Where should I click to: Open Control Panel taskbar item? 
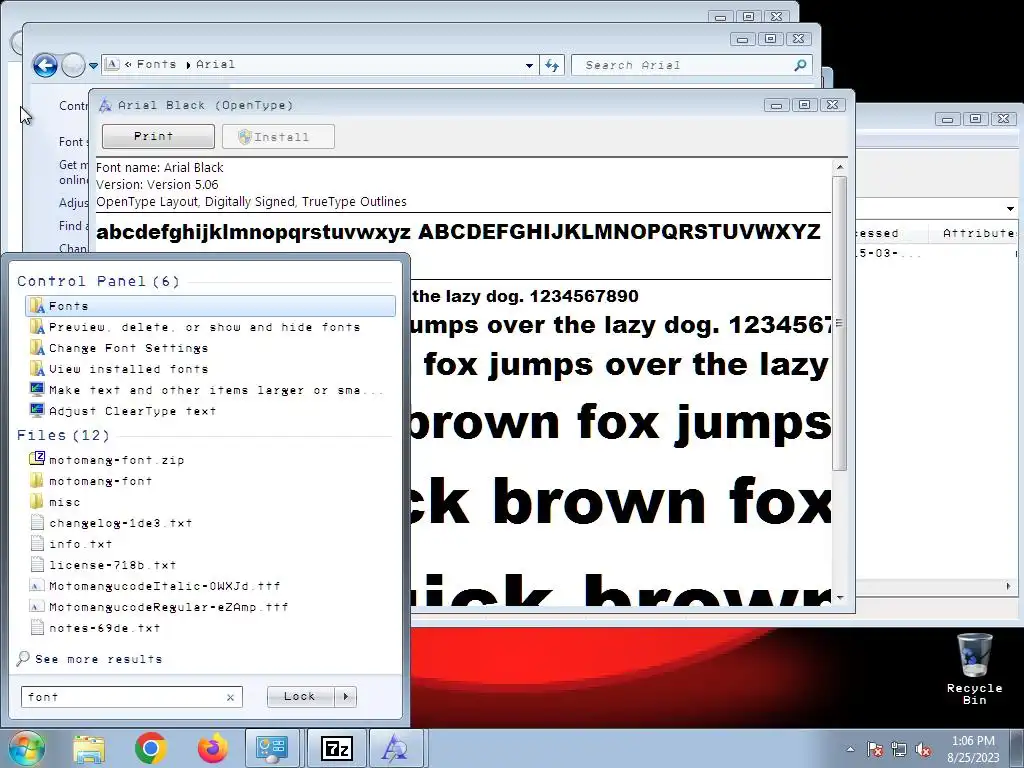coord(272,748)
